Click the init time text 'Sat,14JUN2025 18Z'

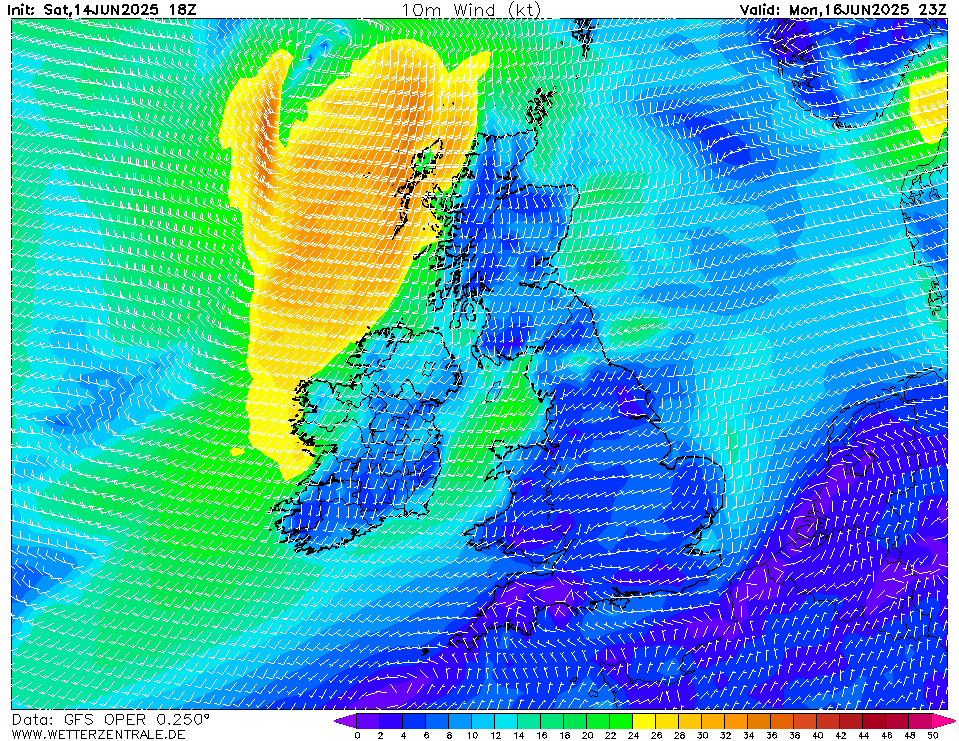[120, 10]
